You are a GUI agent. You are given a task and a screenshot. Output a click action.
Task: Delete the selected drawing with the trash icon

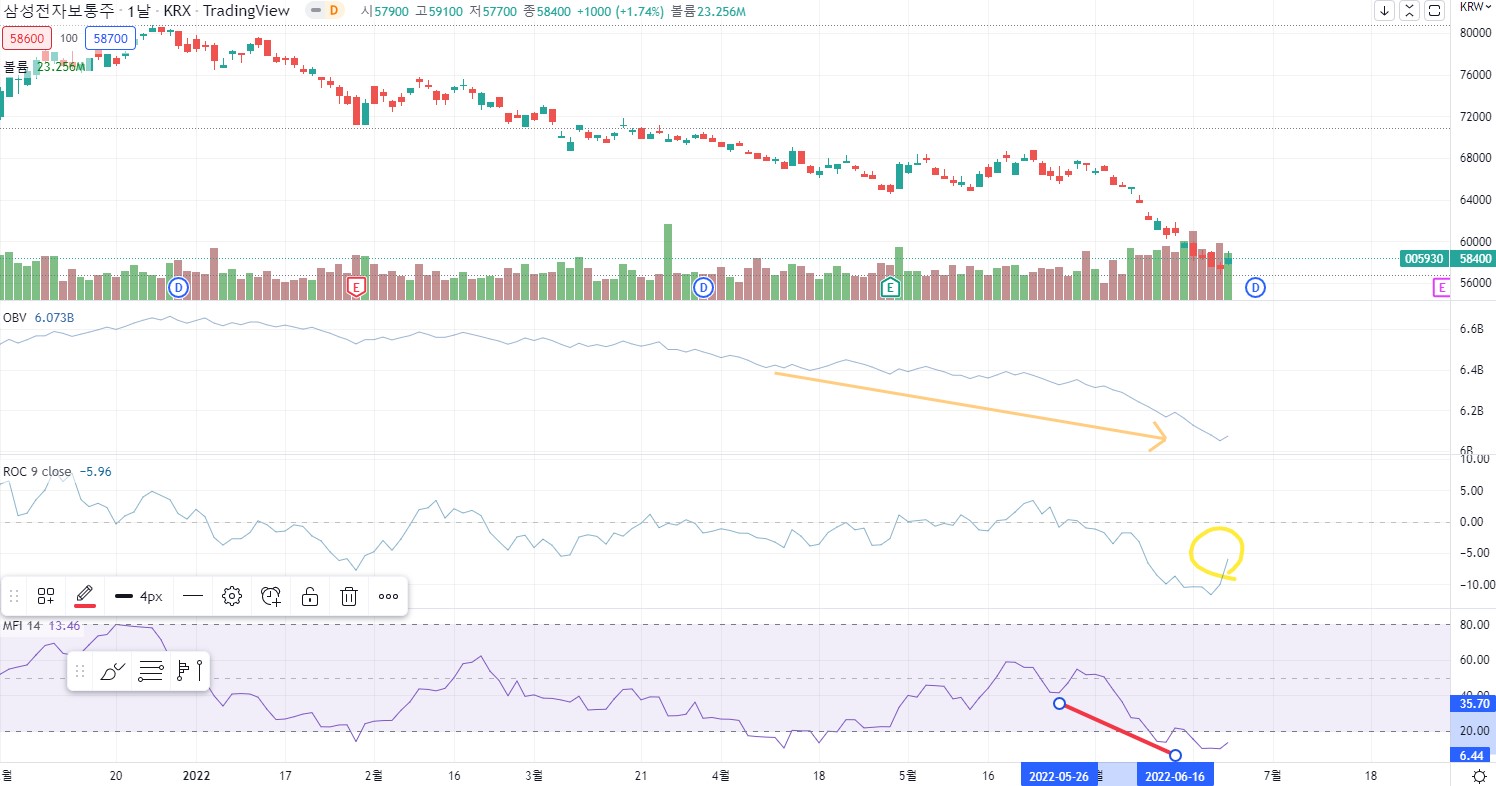click(349, 597)
